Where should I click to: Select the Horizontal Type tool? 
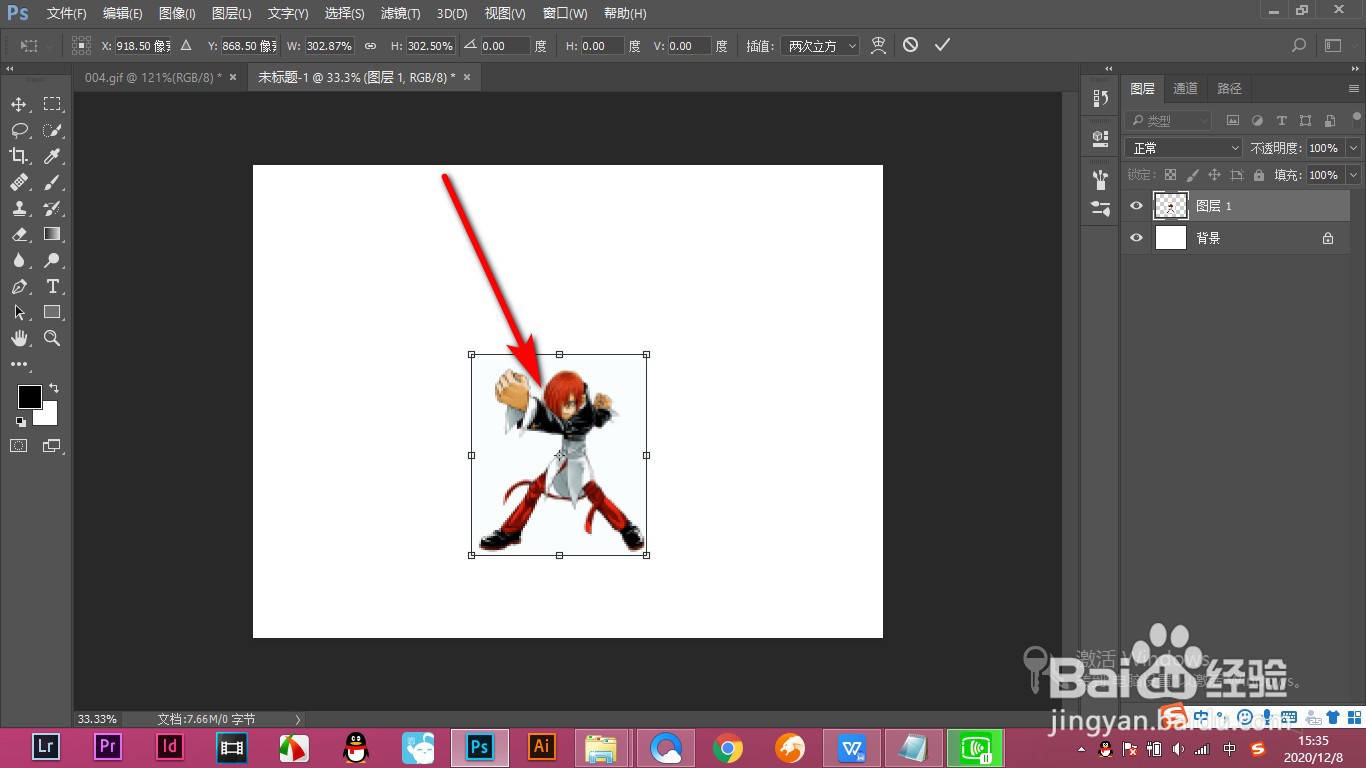(52, 286)
